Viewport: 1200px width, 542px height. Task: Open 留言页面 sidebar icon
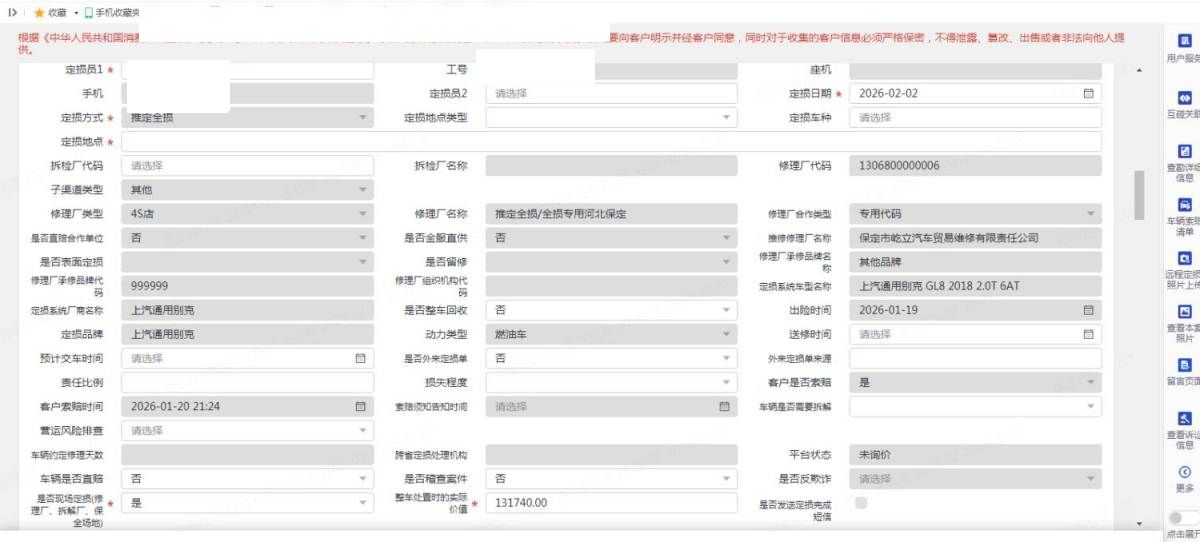click(1185, 365)
